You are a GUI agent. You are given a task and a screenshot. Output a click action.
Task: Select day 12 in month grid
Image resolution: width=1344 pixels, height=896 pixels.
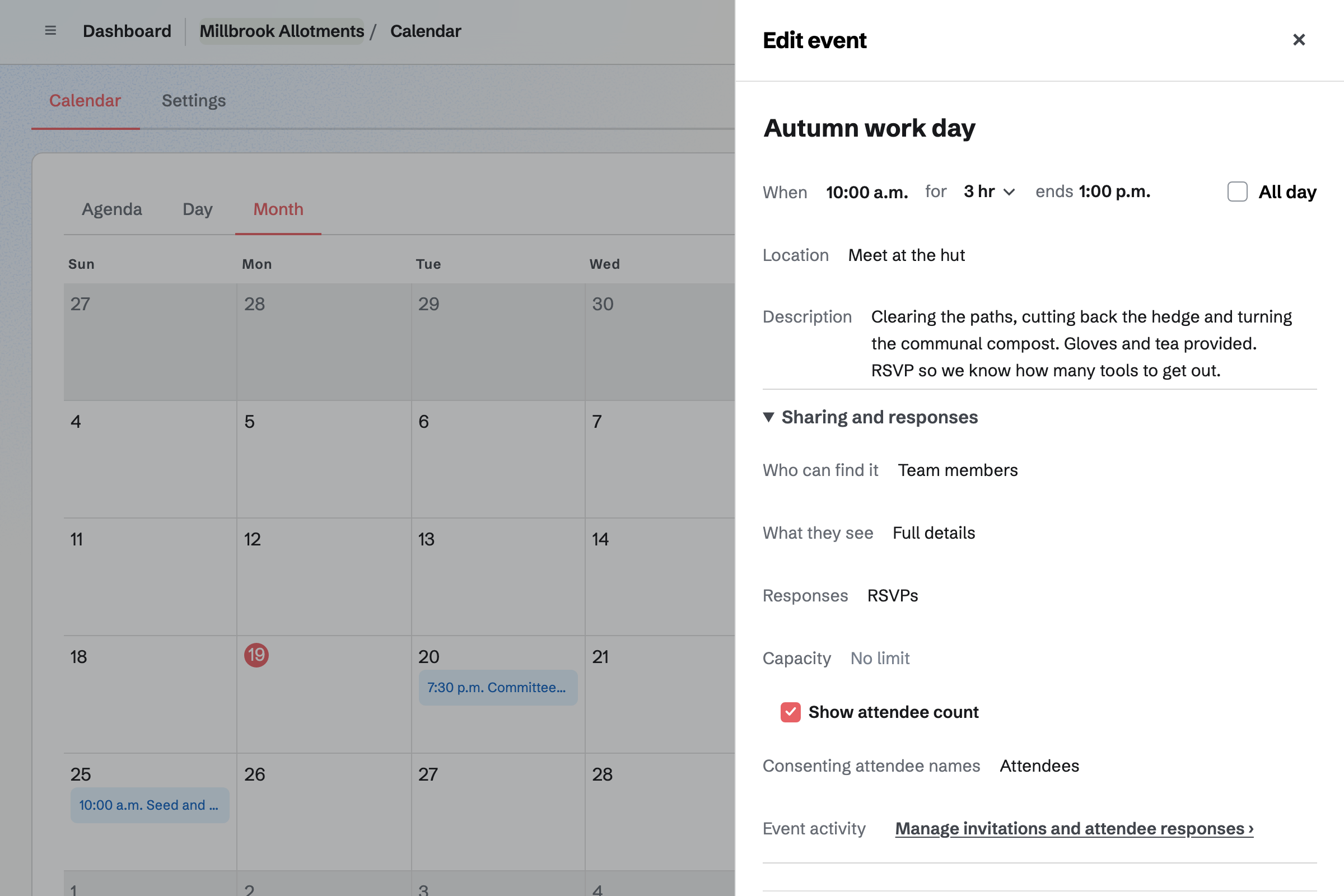[x=253, y=539]
